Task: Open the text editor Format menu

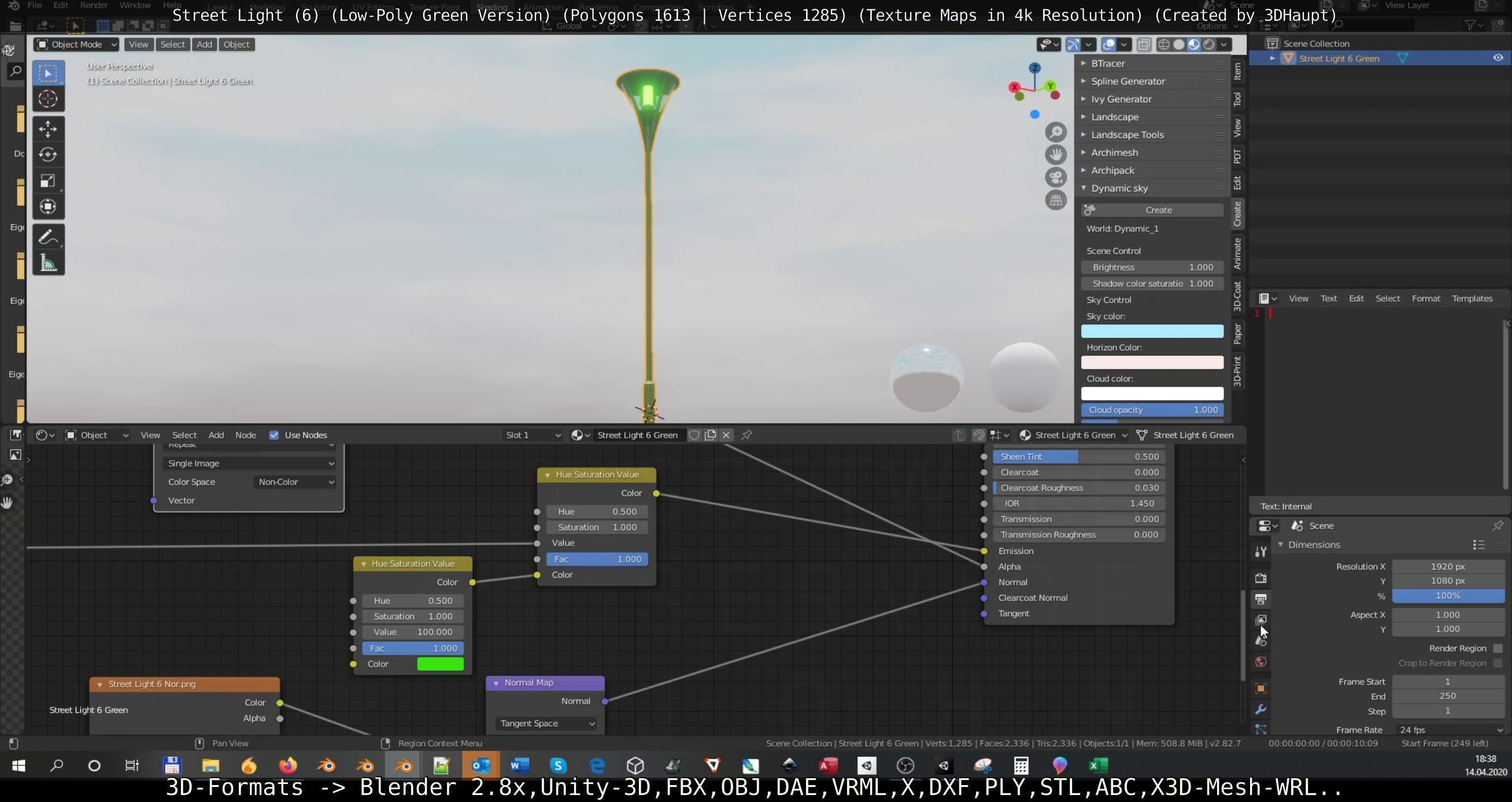Action: (1426, 298)
